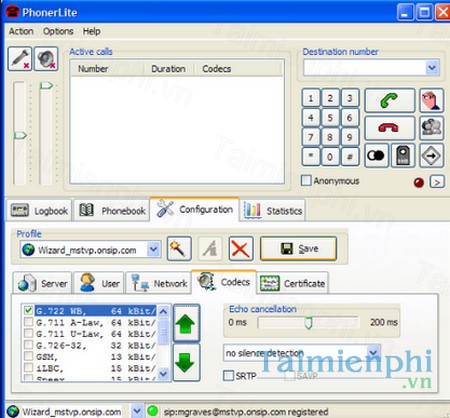The image size is (450, 418).
Task: Click the red status indicator dot
Action: [x=419, y=182]
